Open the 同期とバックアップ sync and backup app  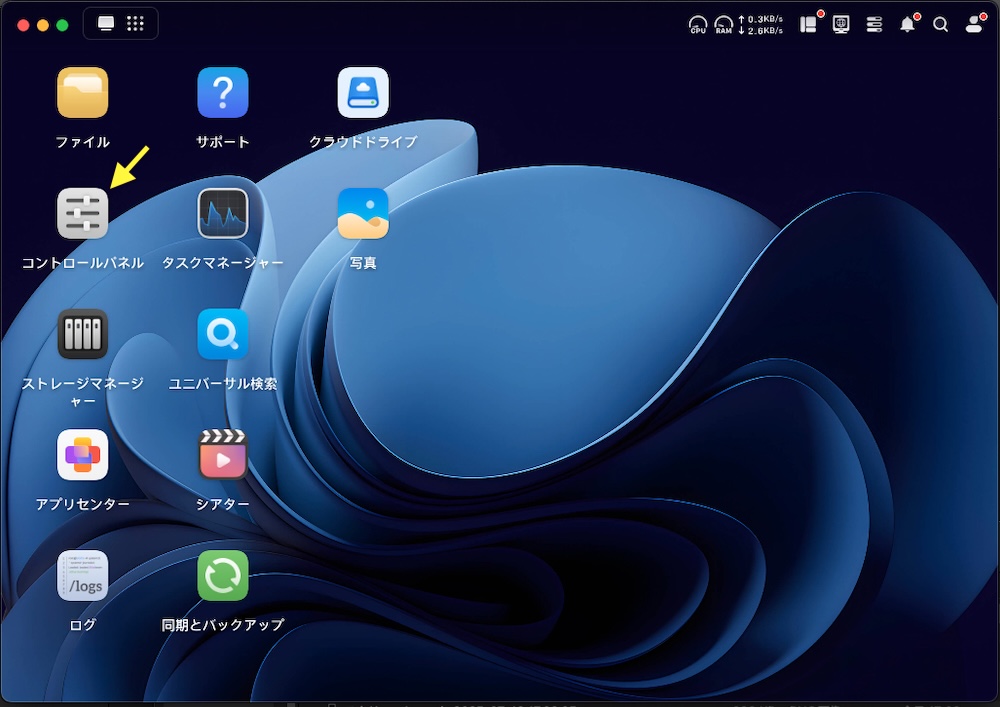coord(223,576)
